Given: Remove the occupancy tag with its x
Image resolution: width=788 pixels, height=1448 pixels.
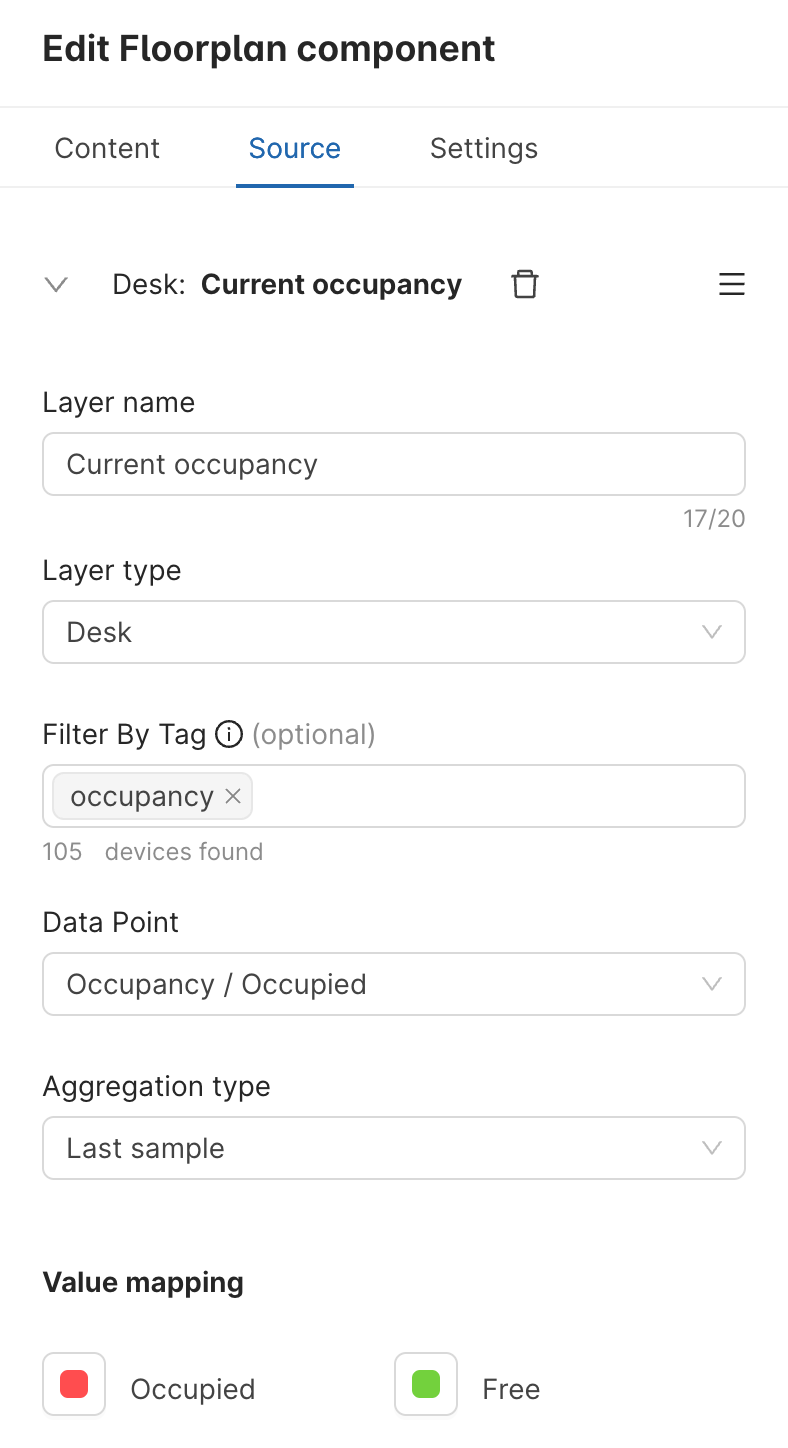Looking at the screenshot, I should [233, 796].
